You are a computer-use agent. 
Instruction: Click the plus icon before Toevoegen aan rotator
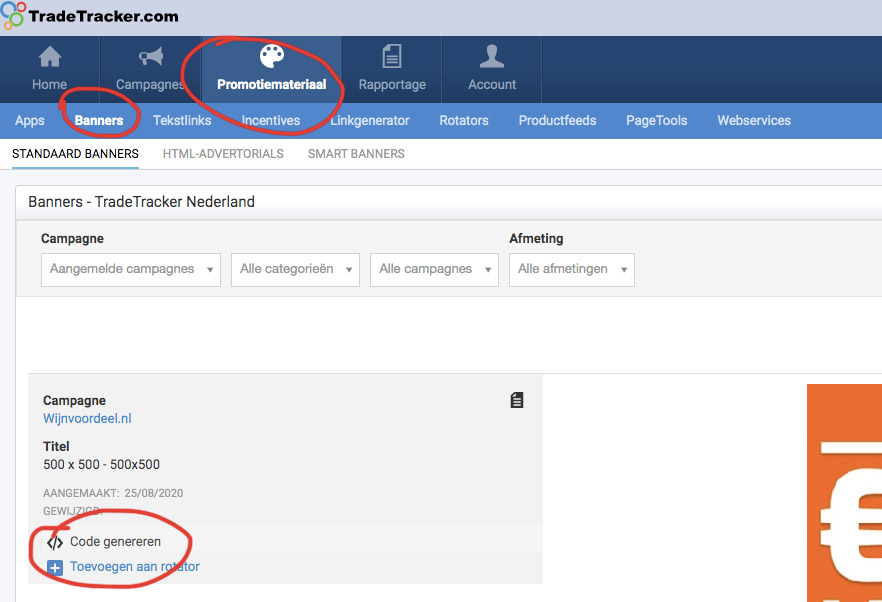[x=53, y=567]
